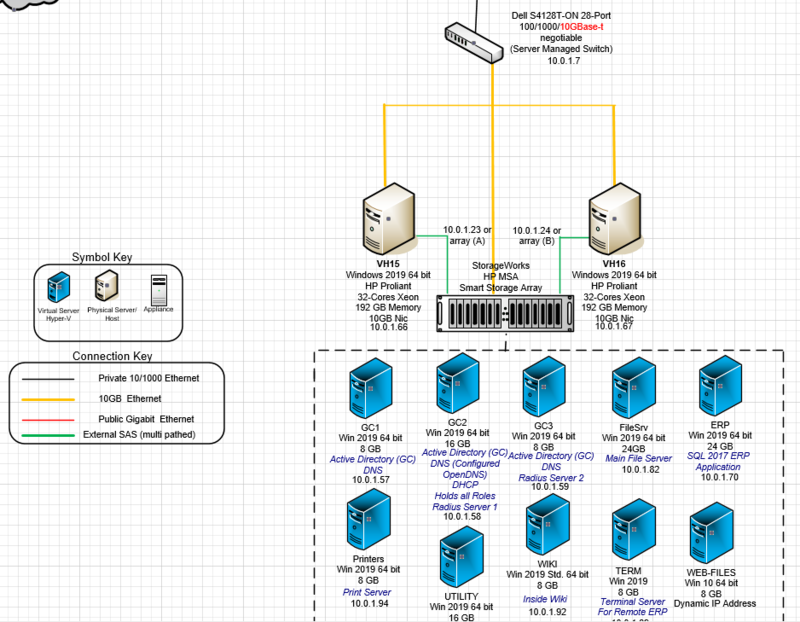Select the HP MSA Smart Storage Array shape
Viewport: 800px width, 622px height.
pyautogui.click(x=502, y=315)
